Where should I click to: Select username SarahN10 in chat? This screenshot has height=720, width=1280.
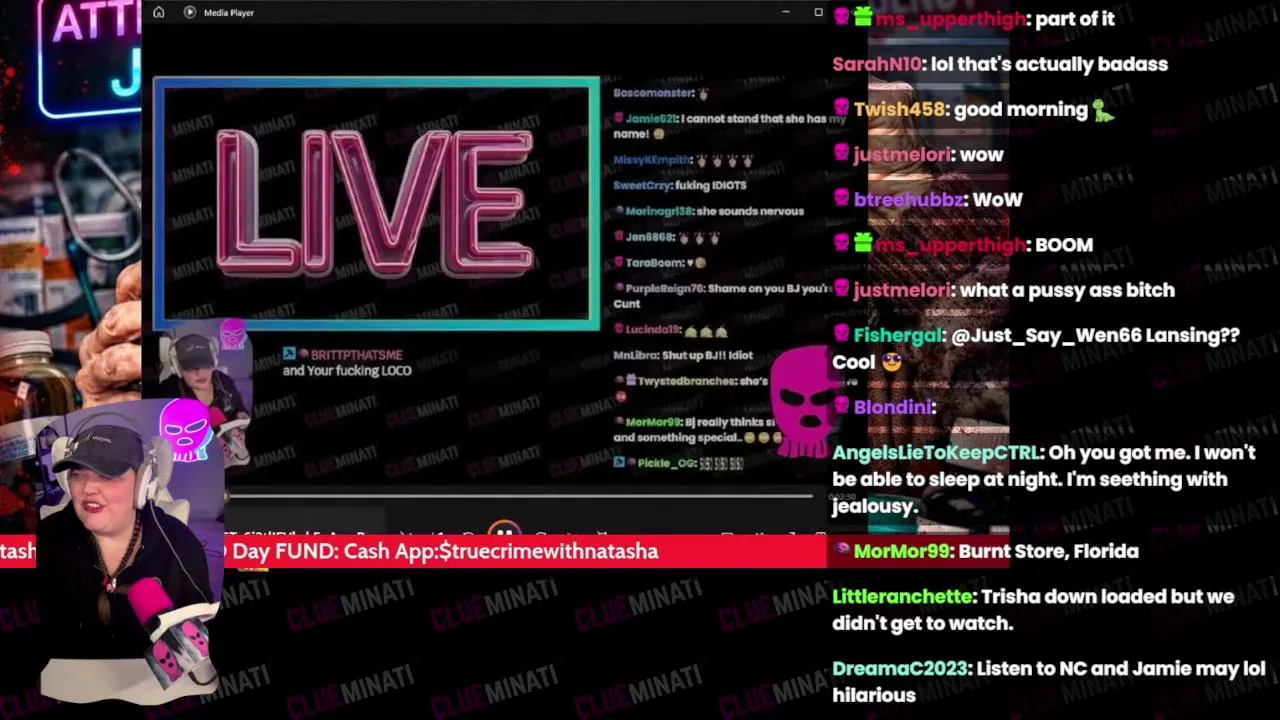pyautogui.click(x=876, y=64)
